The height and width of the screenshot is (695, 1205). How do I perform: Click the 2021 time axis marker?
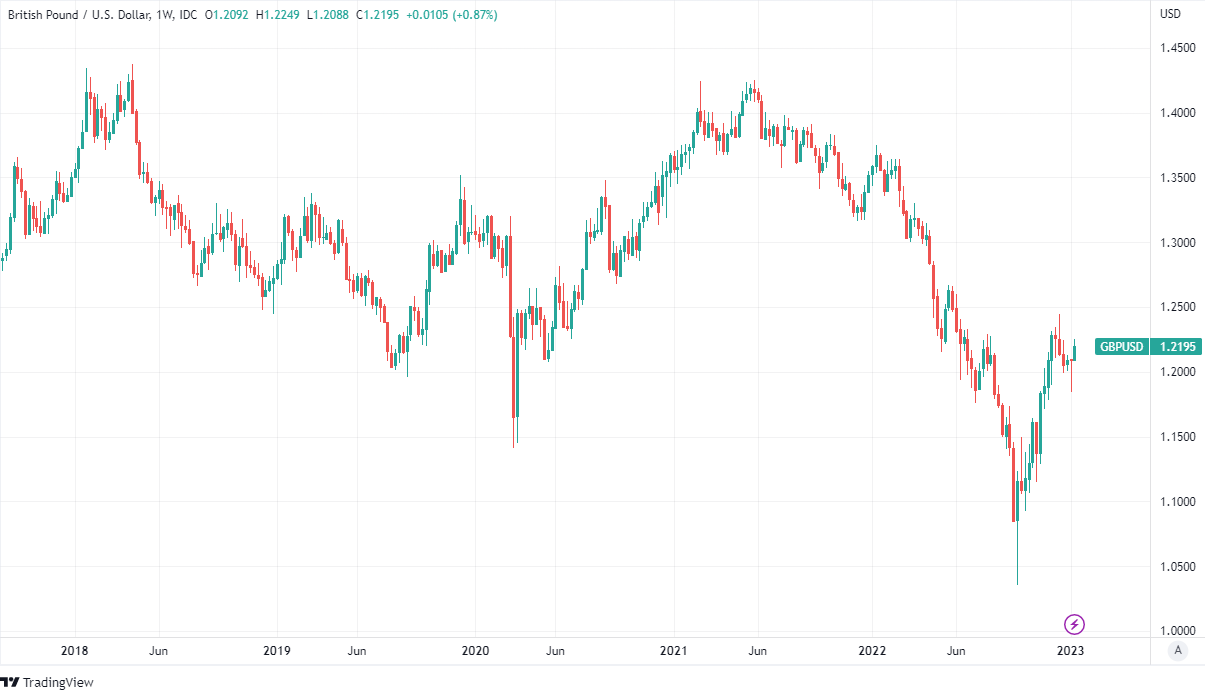point(673,651)
